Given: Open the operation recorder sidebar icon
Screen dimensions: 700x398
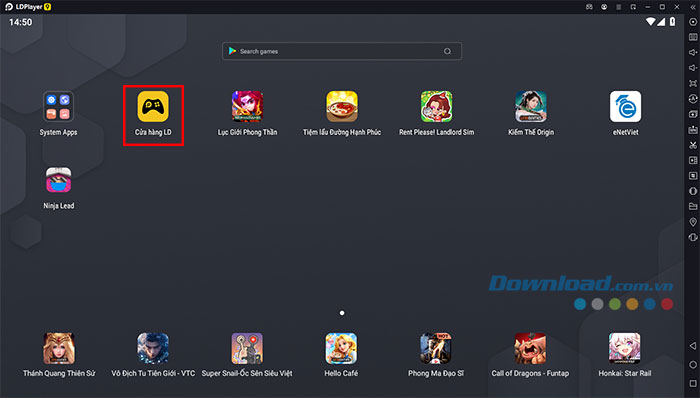Looking at the screenshot, I should (x=693, y=176).
